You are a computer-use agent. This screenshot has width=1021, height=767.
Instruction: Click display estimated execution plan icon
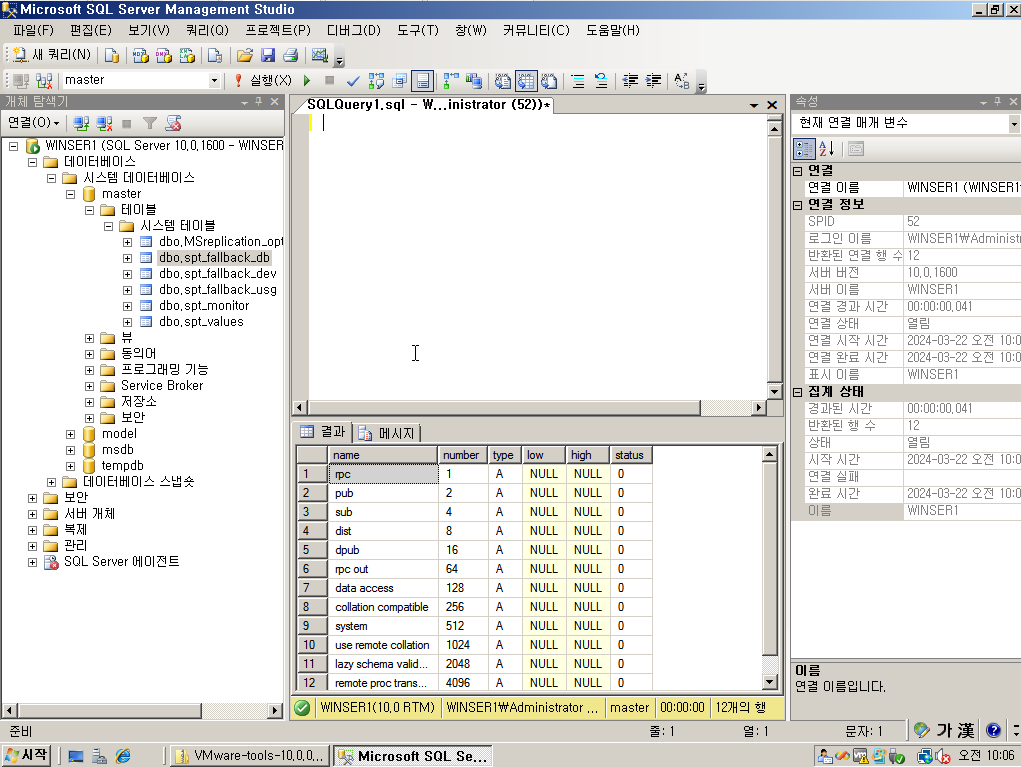point(376,81)
